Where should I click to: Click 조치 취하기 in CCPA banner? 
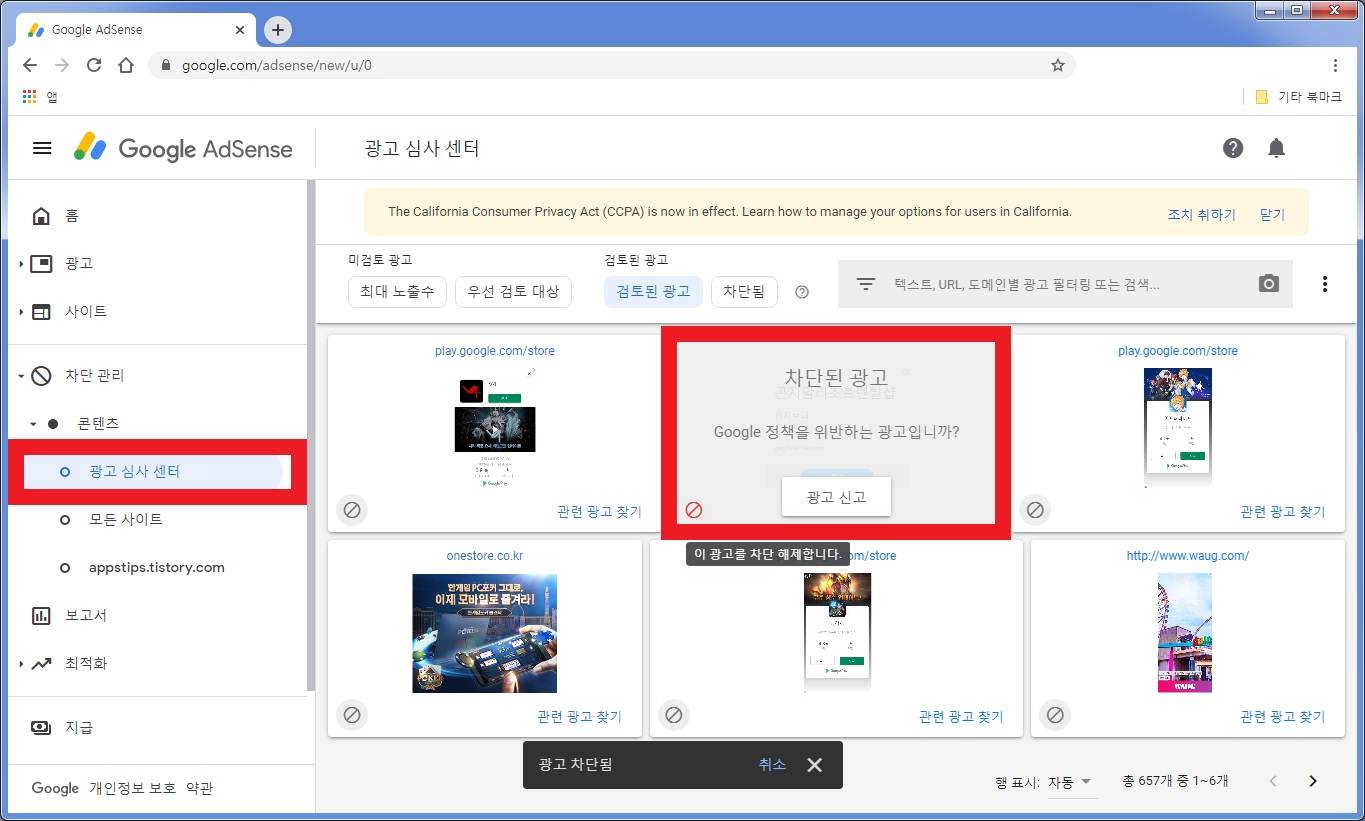(x=1201, y=215)
